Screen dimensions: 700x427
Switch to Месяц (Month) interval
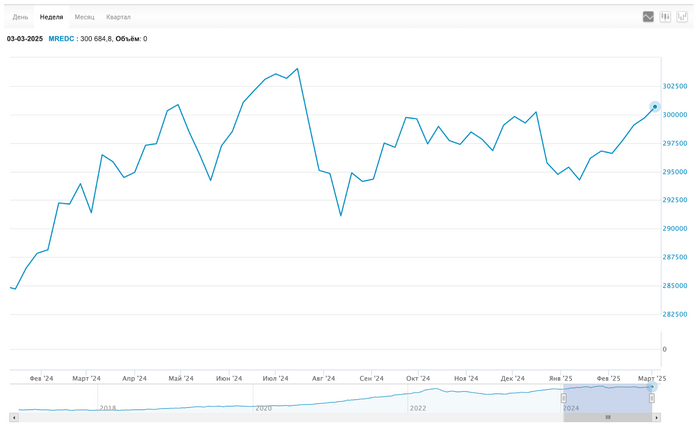pos(85,17)
